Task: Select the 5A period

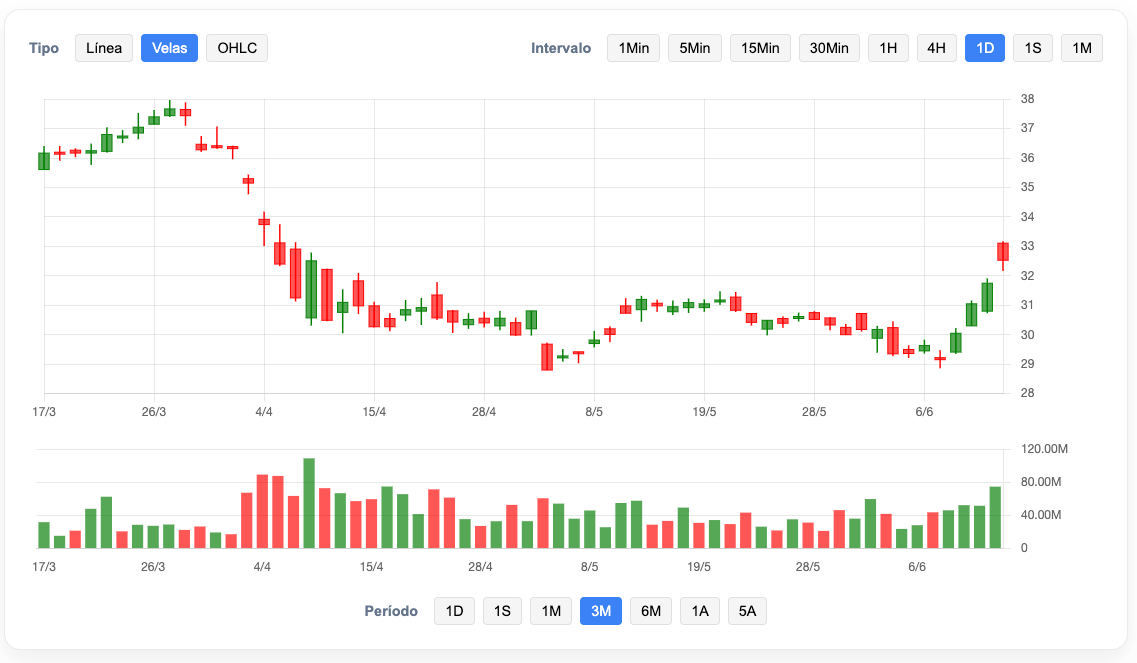Action: [747, 611]
